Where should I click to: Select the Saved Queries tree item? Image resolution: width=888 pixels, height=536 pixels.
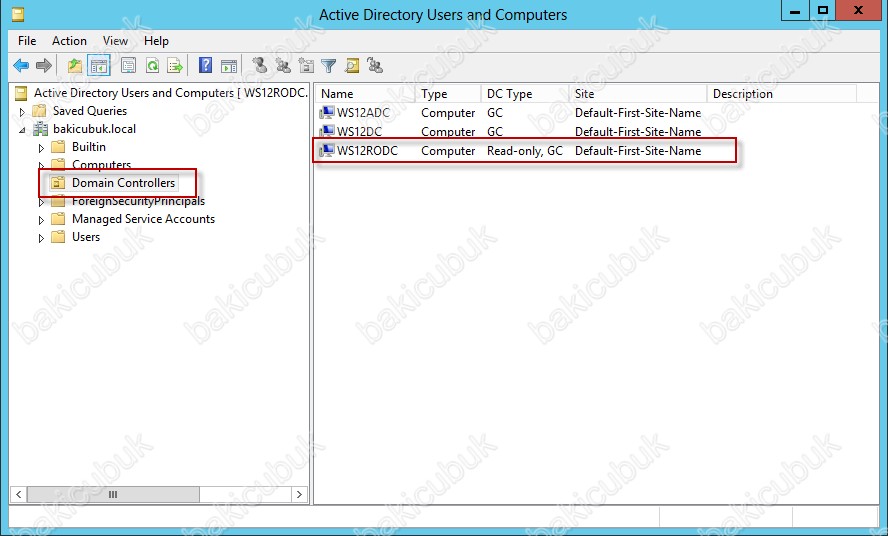90,110
